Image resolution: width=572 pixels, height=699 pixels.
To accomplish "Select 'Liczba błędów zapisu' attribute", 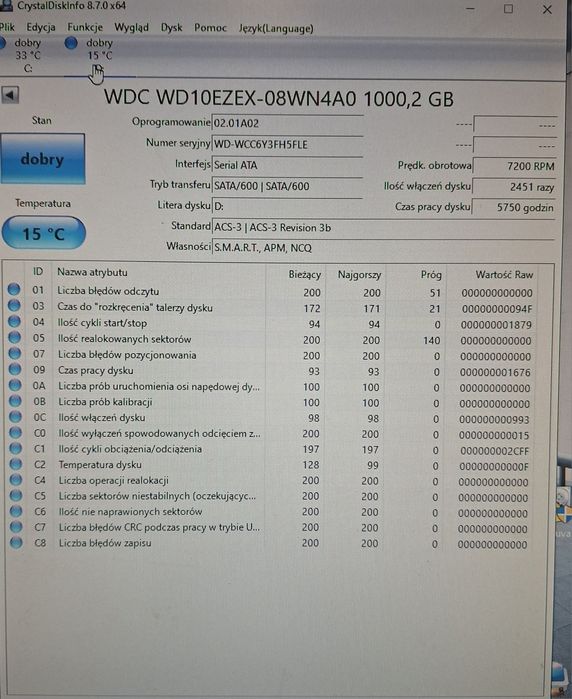I will (105, 543).
